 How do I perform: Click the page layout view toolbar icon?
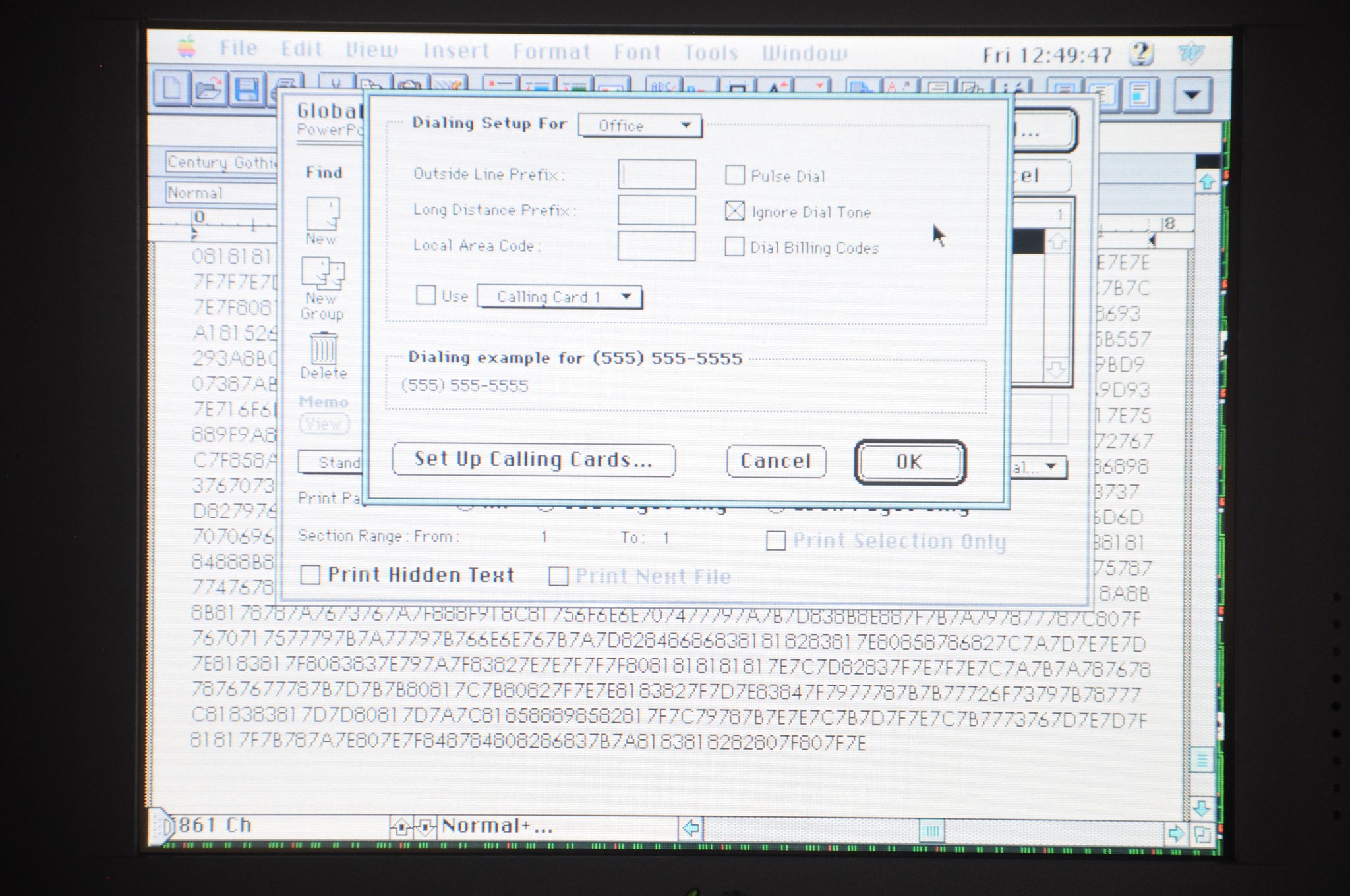(x=1141, y=94)
